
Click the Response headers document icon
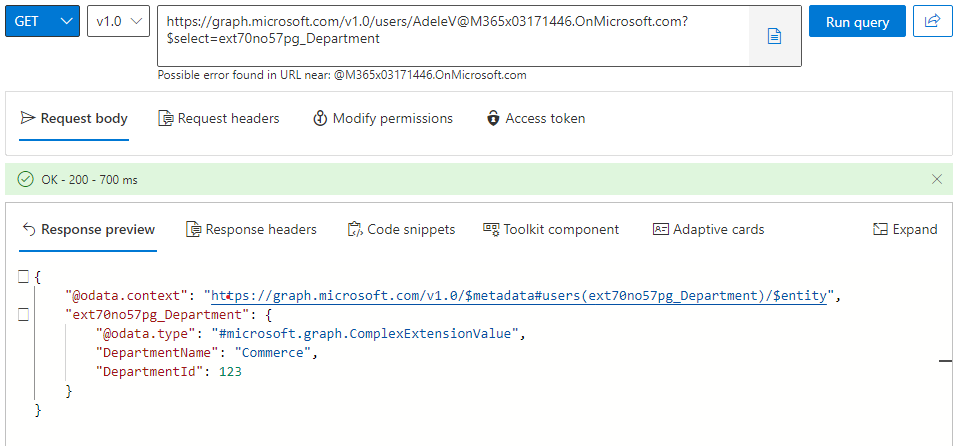[x=193, y=229]
